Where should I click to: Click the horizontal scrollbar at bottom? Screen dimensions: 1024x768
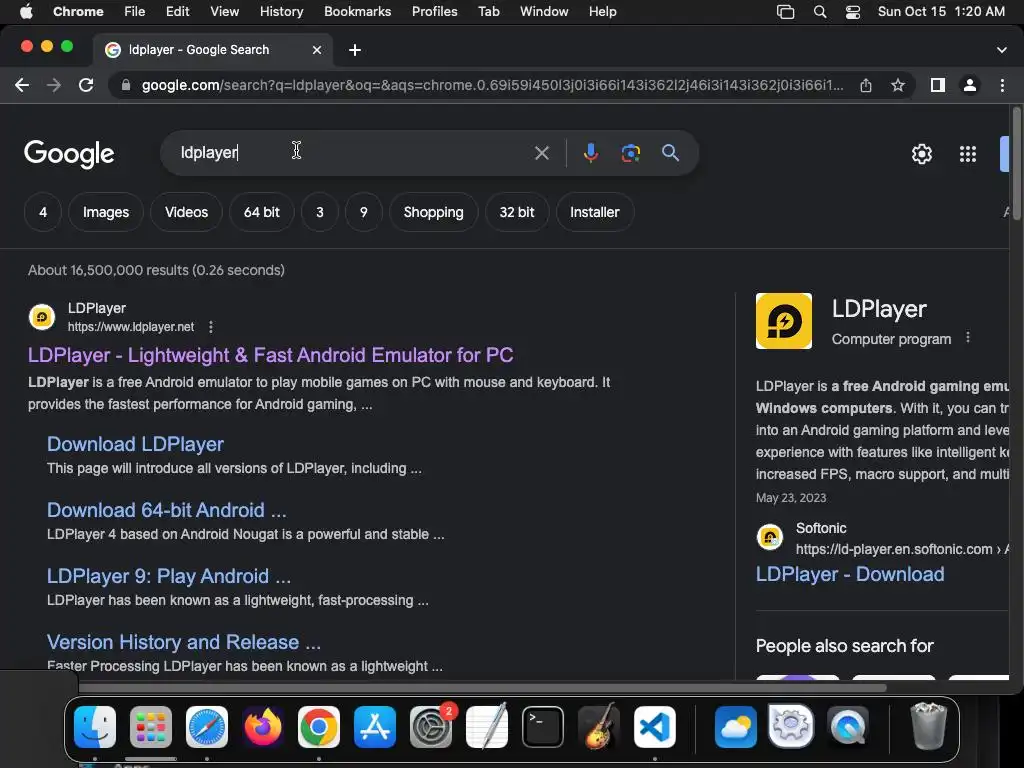point(482,687)
